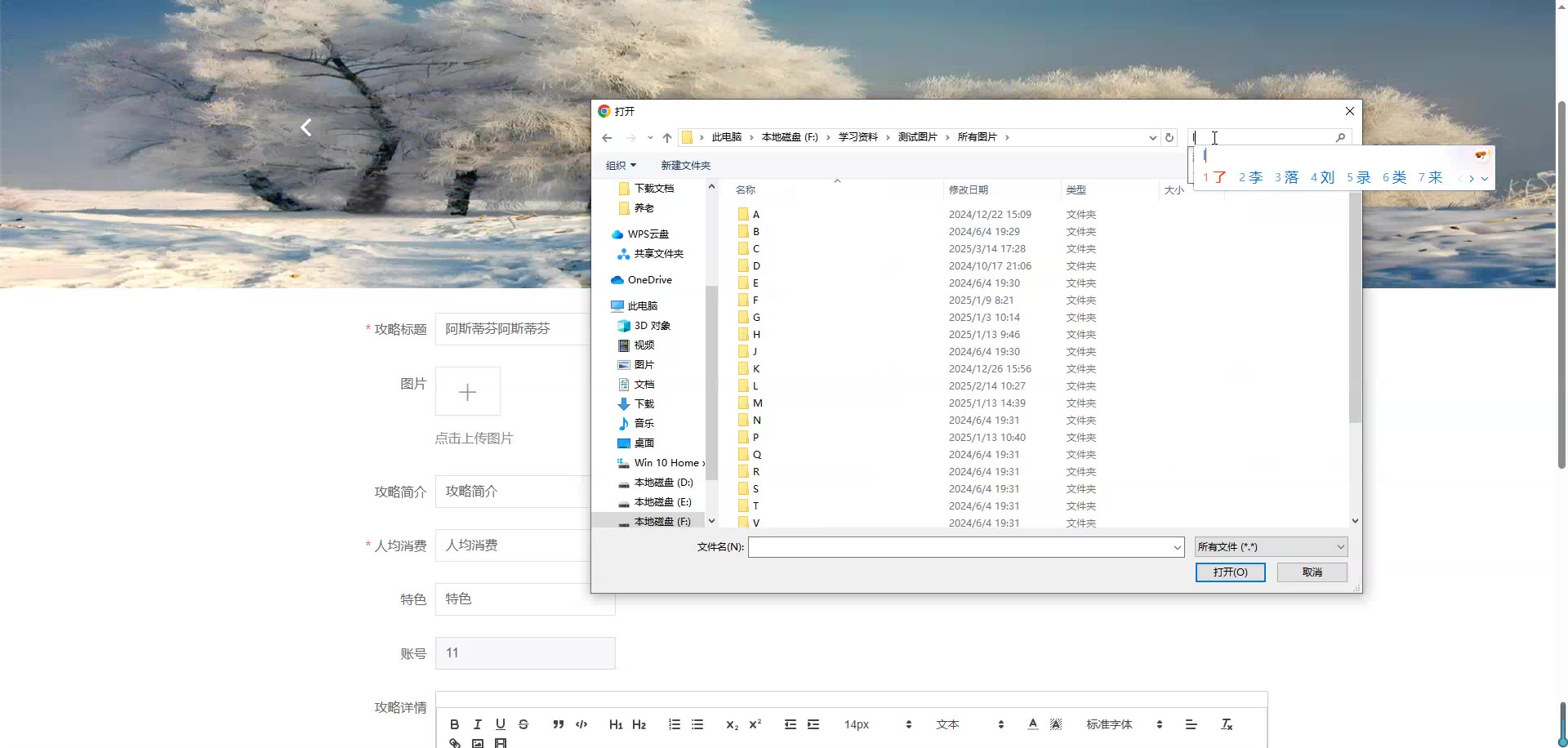Click the 打开(O) button

click(1230, 572)
